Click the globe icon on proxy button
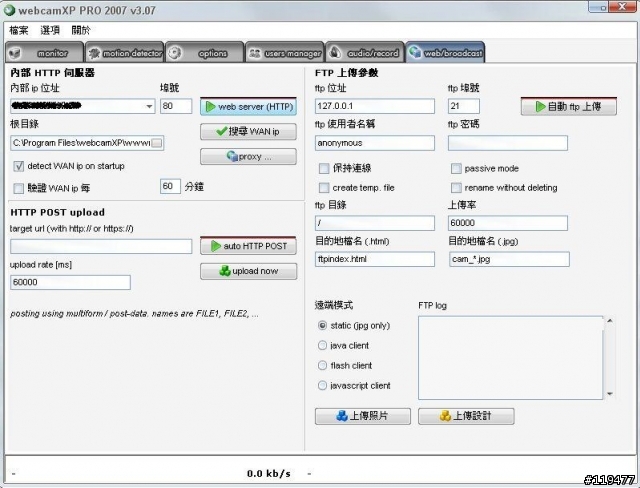Viewport: 640px width, 488px height. click(232, 156)
